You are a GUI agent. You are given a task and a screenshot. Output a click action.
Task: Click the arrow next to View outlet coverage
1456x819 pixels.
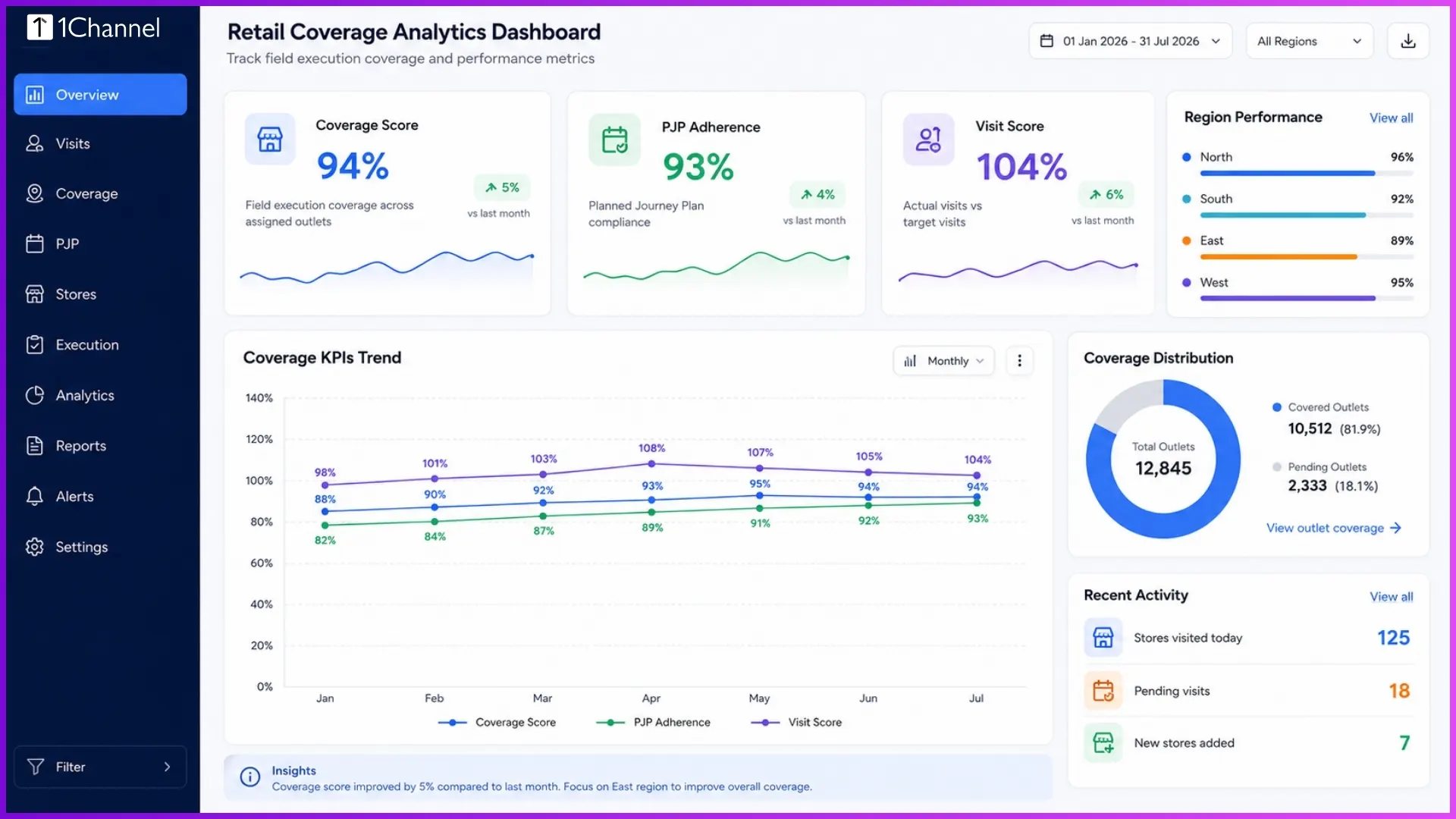coord(1395,528)
